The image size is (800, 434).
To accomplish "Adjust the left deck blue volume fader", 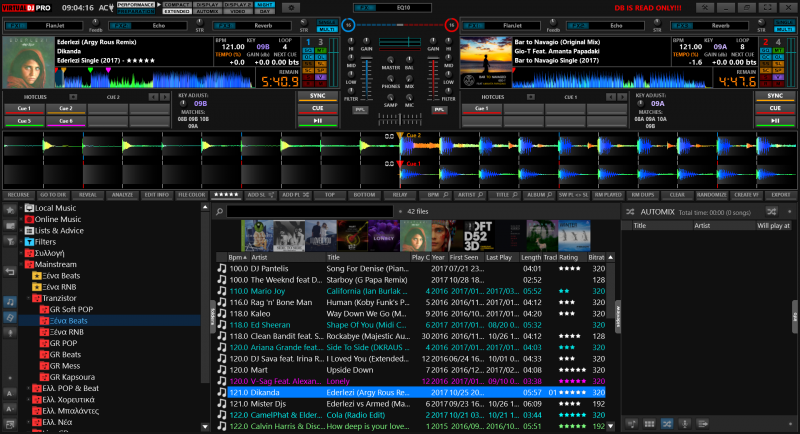I will point(367,79).
